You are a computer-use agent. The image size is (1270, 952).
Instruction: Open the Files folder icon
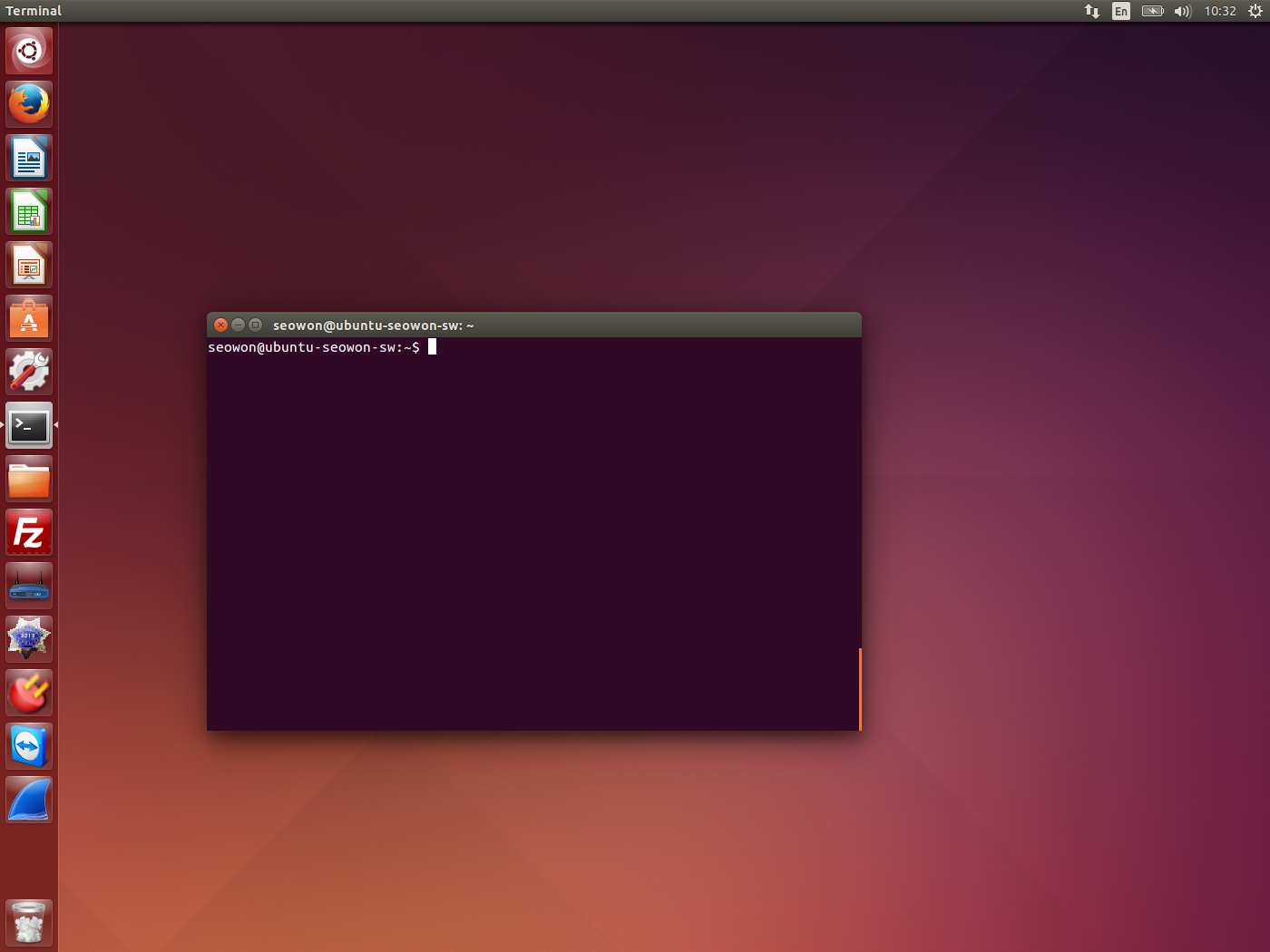pyautogui.click(x=29, y=479)
